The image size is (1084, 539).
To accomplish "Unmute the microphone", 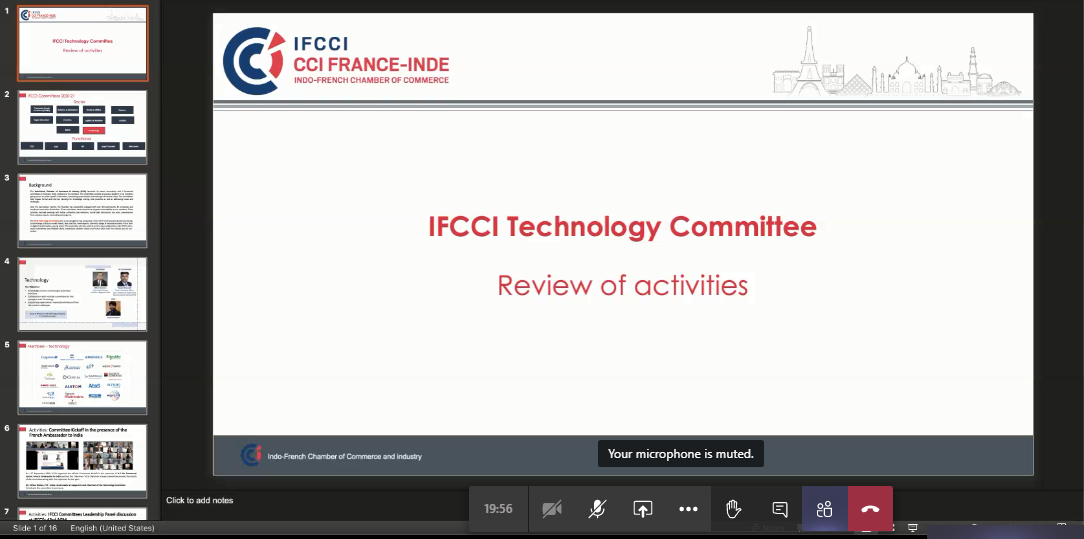I will 597,509.
